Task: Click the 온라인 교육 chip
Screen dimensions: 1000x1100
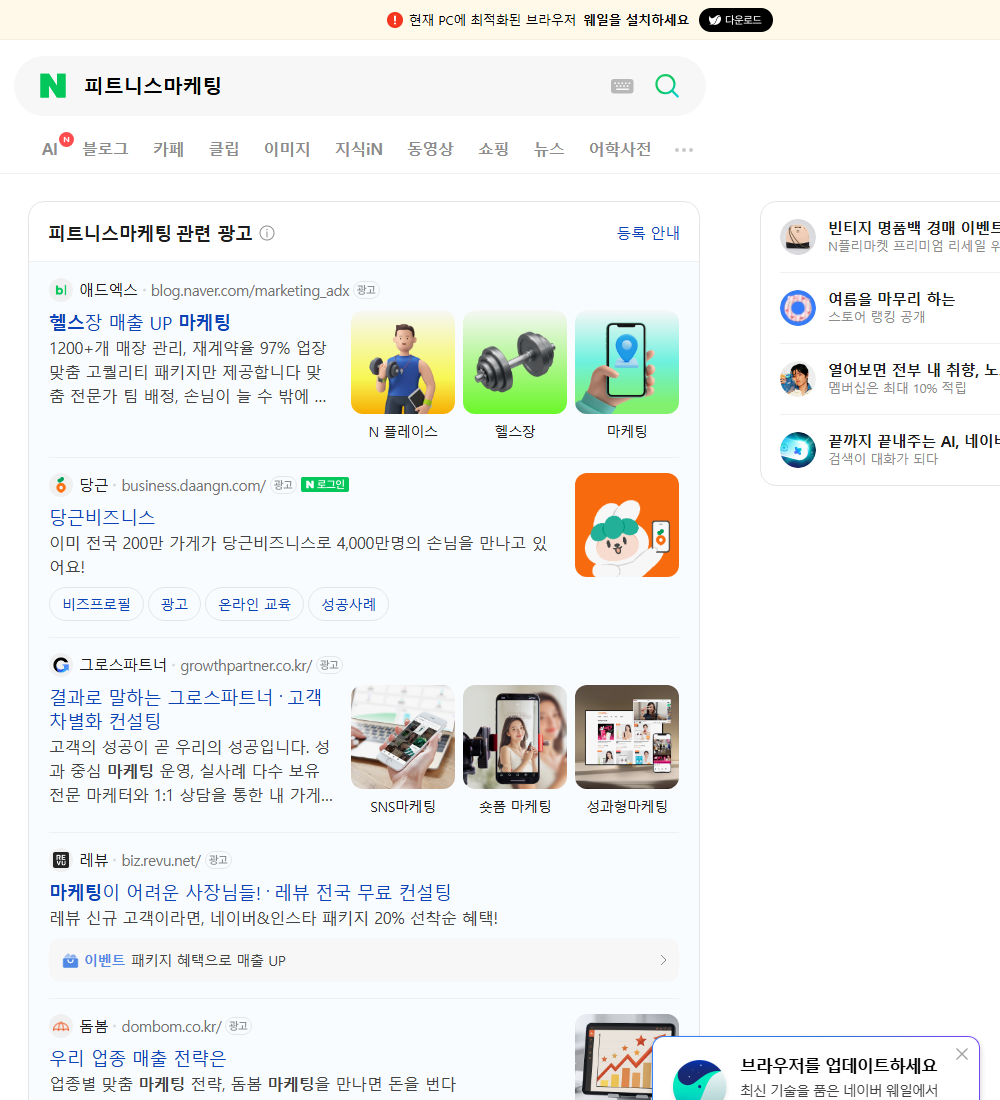Action: point(254,604)
